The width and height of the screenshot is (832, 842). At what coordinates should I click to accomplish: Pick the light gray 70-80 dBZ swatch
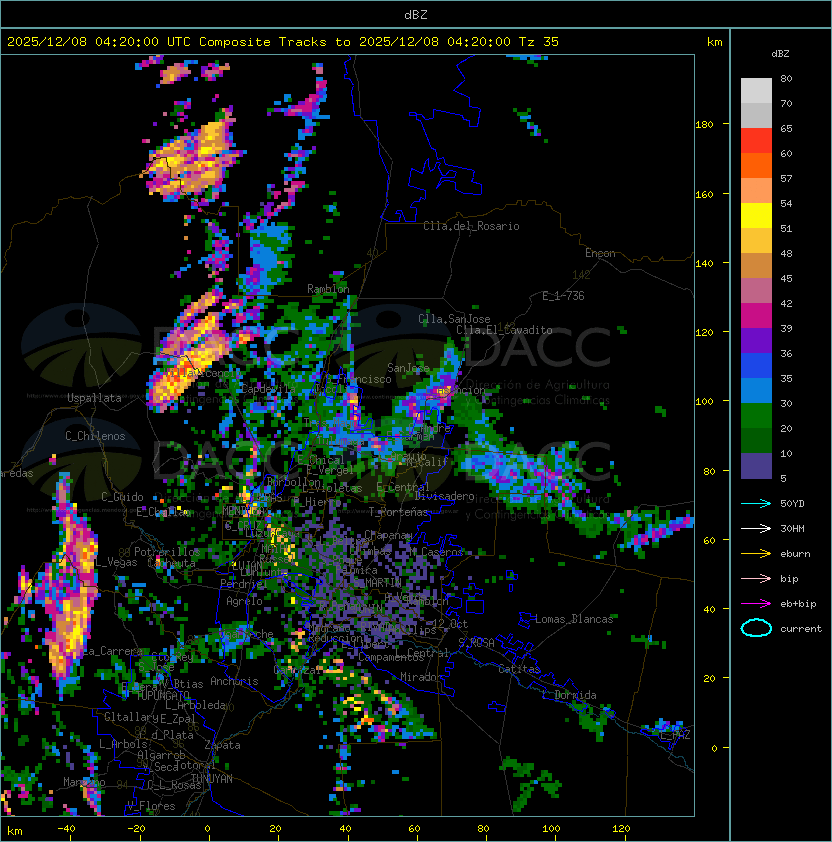pos(756,90)
